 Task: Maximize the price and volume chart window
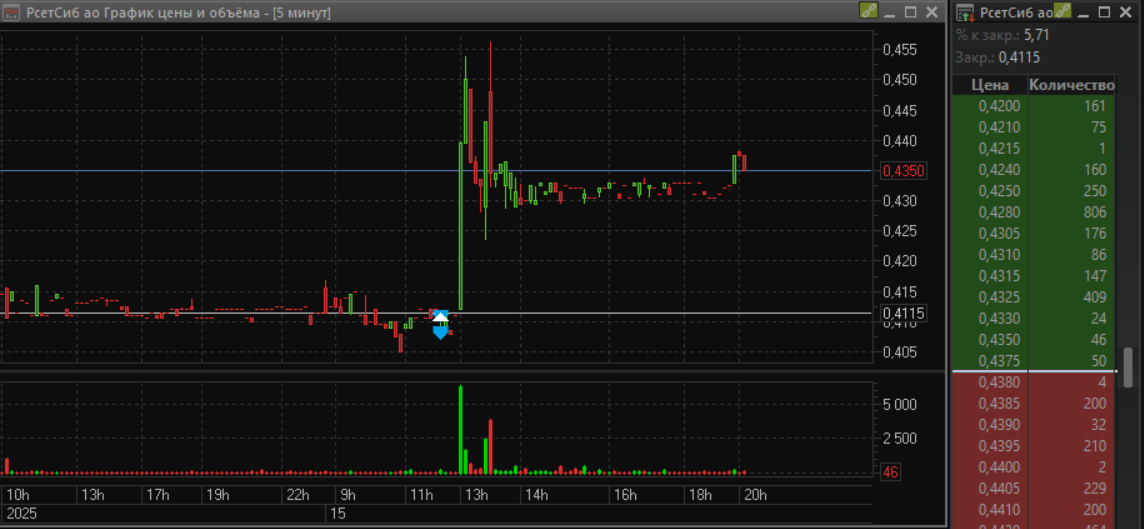[x=911, y=12]
